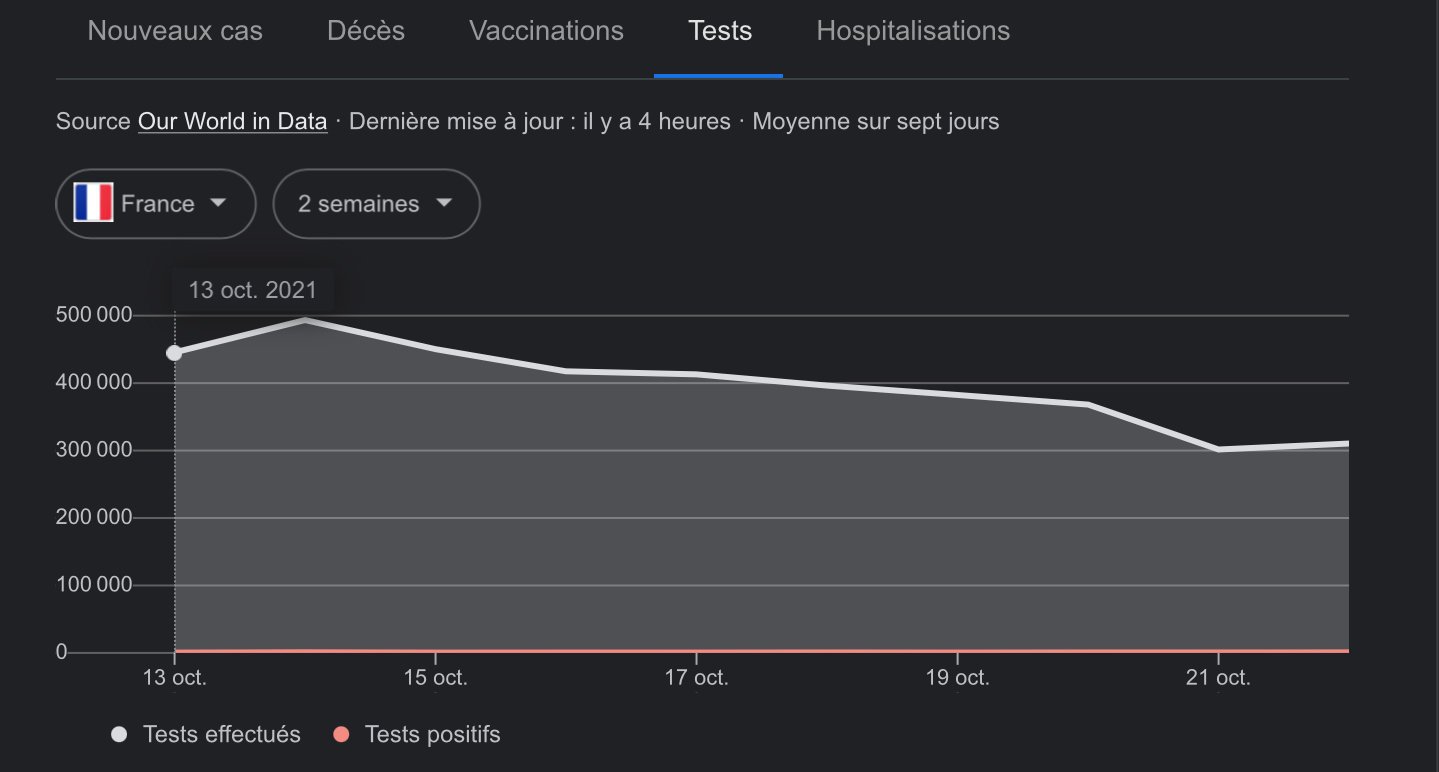Click the 21 oct. axis label
Screen dimensions: 1439x772
tap(1219, 678)
